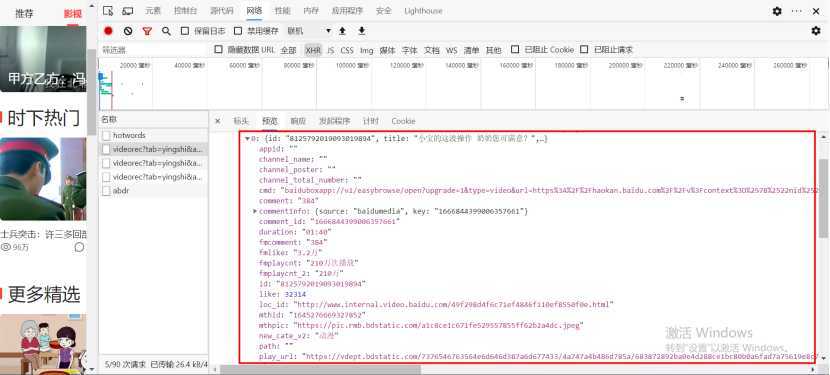Tick the 已阻止请求 checkbox
Screen dimensions: 830x375
(x=584, y=49)
